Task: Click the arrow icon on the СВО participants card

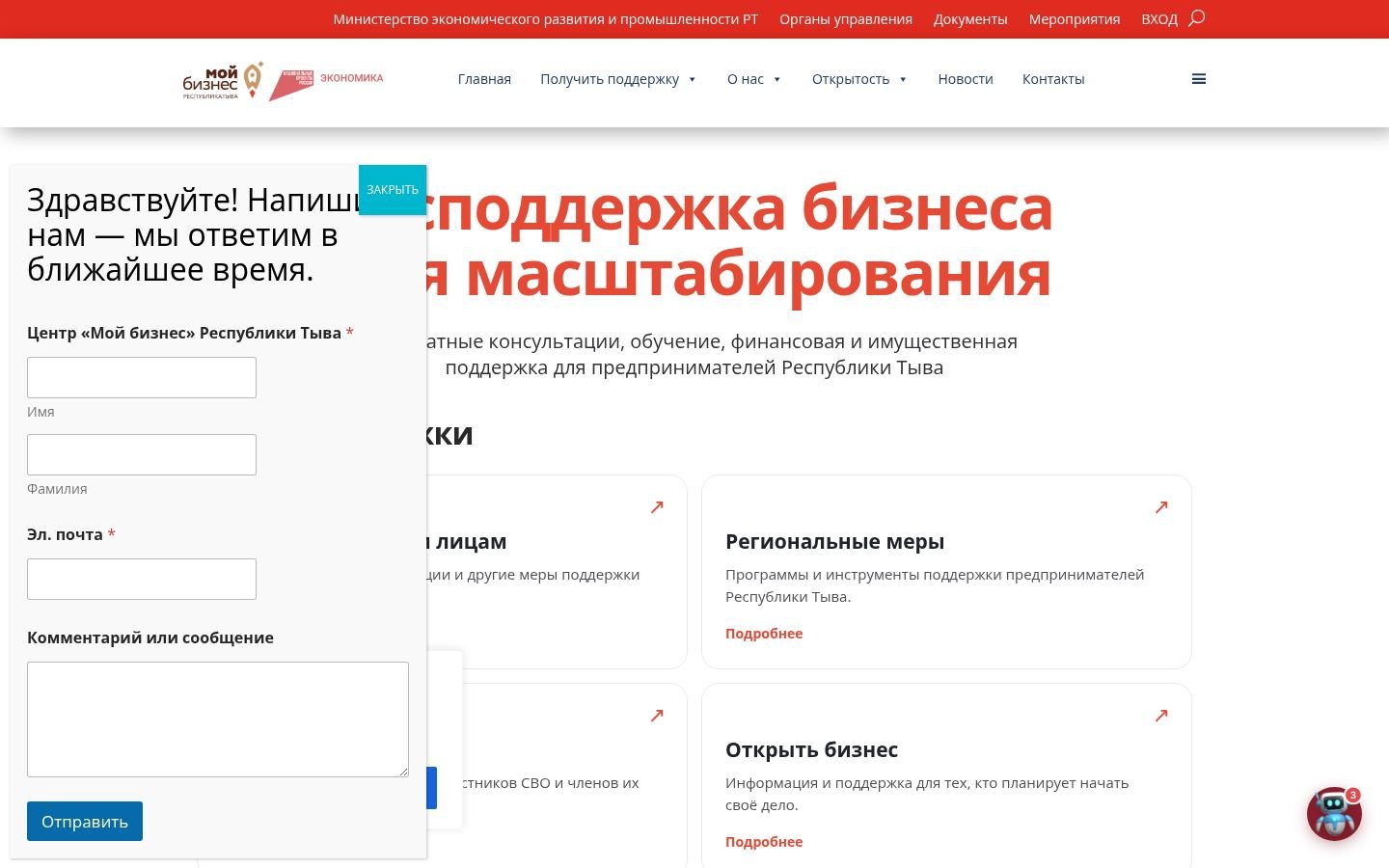Action: click(x=657, y=716)
